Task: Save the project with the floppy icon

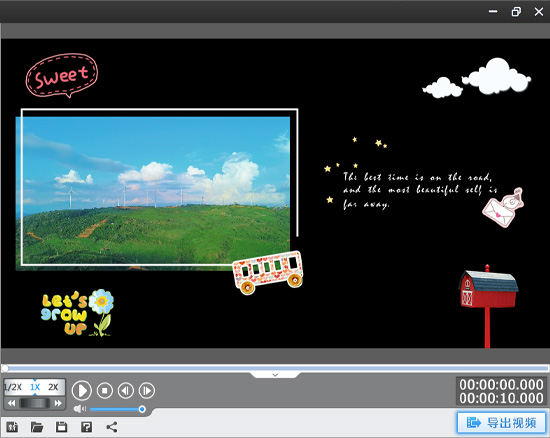Action: tap(61, 427)
